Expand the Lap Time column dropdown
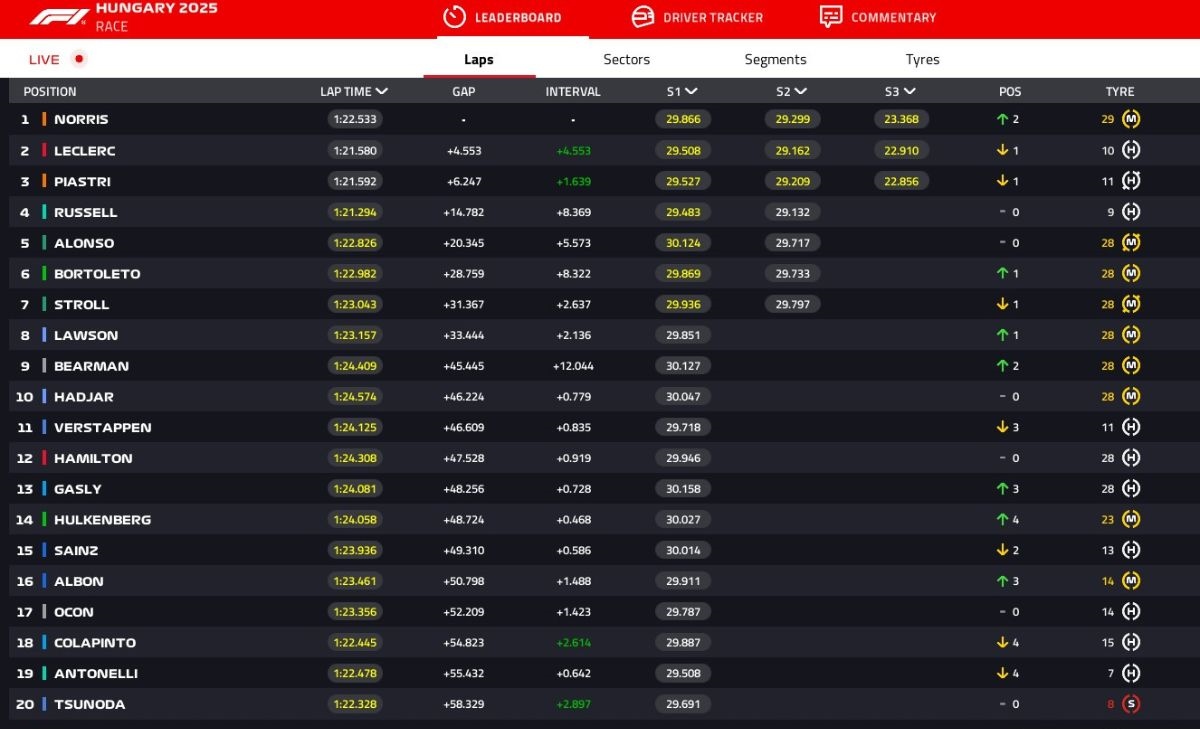The width and height of the screenshot is (1200, 729). click(x=382, y=91)
